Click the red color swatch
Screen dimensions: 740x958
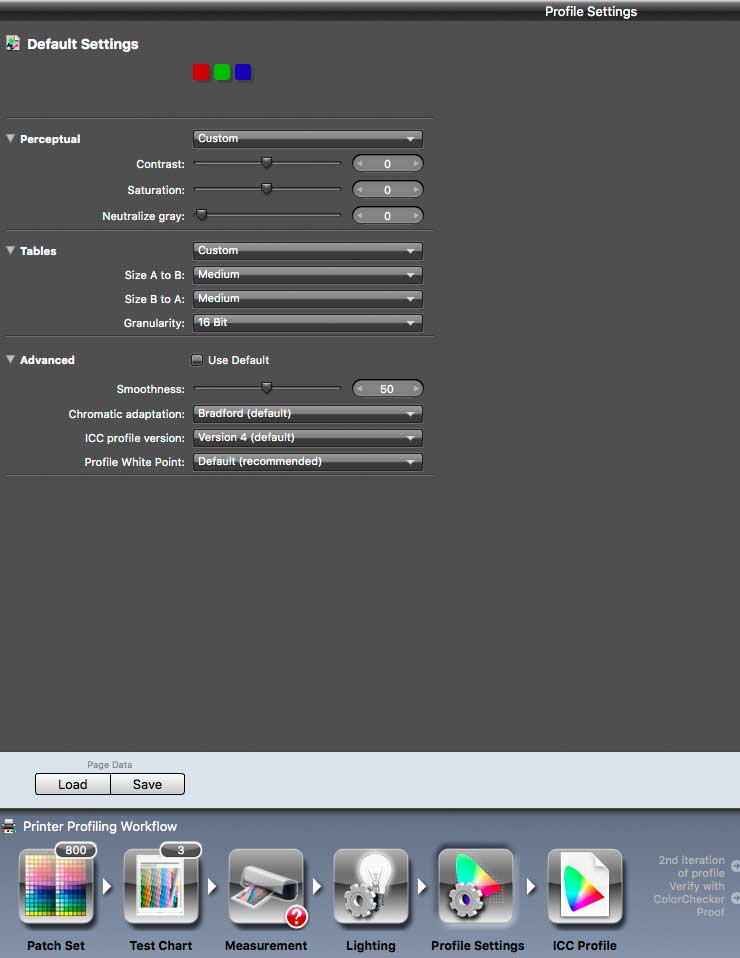[201, 72]
